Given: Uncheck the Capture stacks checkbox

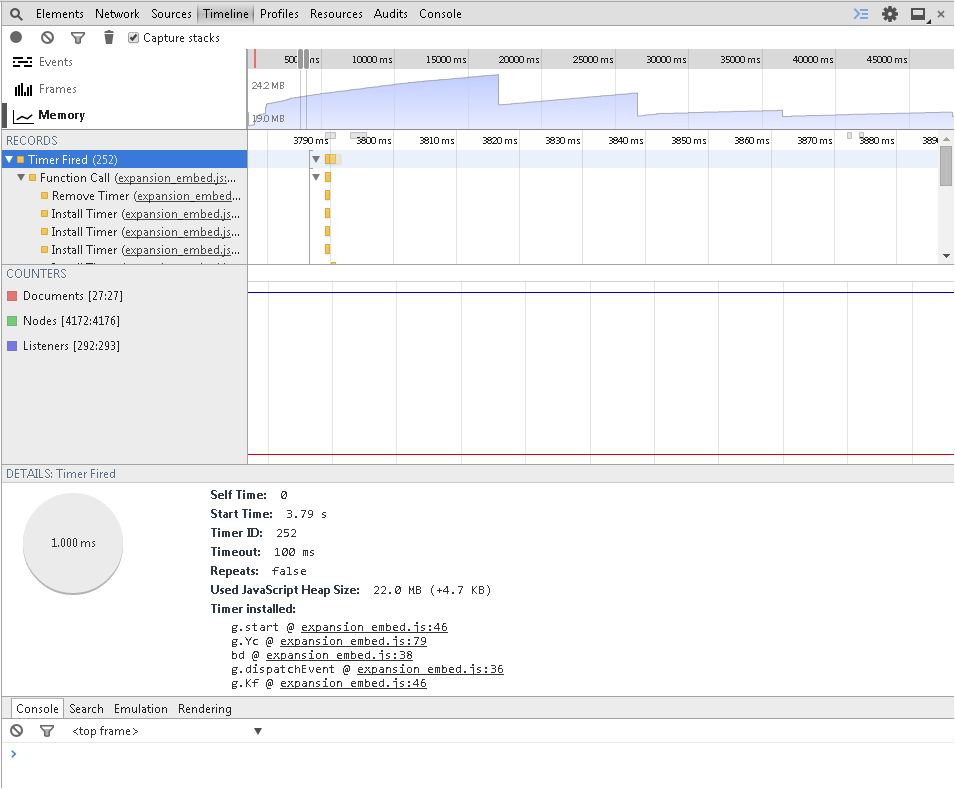Looking at the screenshot, I should 134,38.
